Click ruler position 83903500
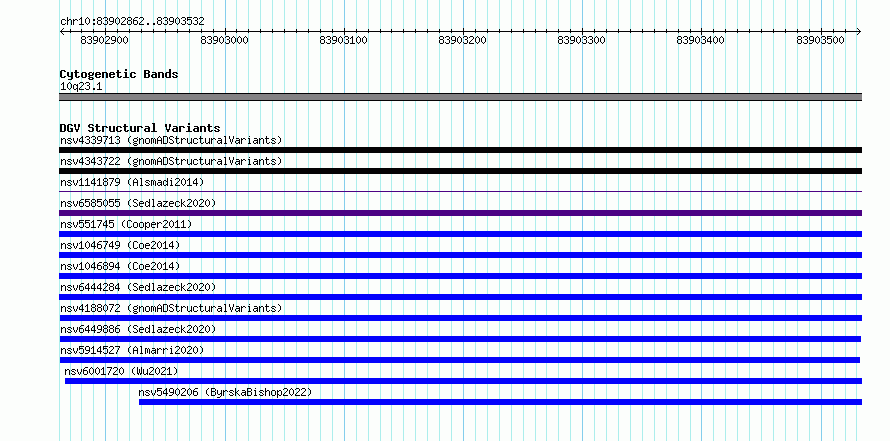This screenshot has height=441, width=890. click(x=820, y=40)
